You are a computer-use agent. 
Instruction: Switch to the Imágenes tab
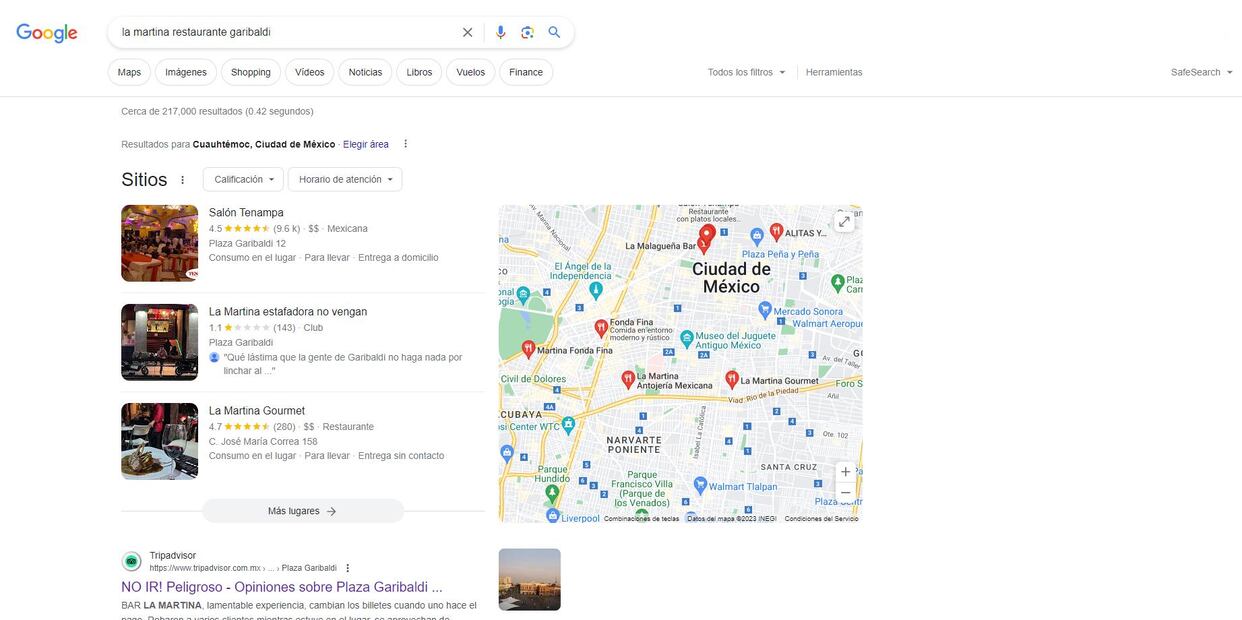(186, 72)
